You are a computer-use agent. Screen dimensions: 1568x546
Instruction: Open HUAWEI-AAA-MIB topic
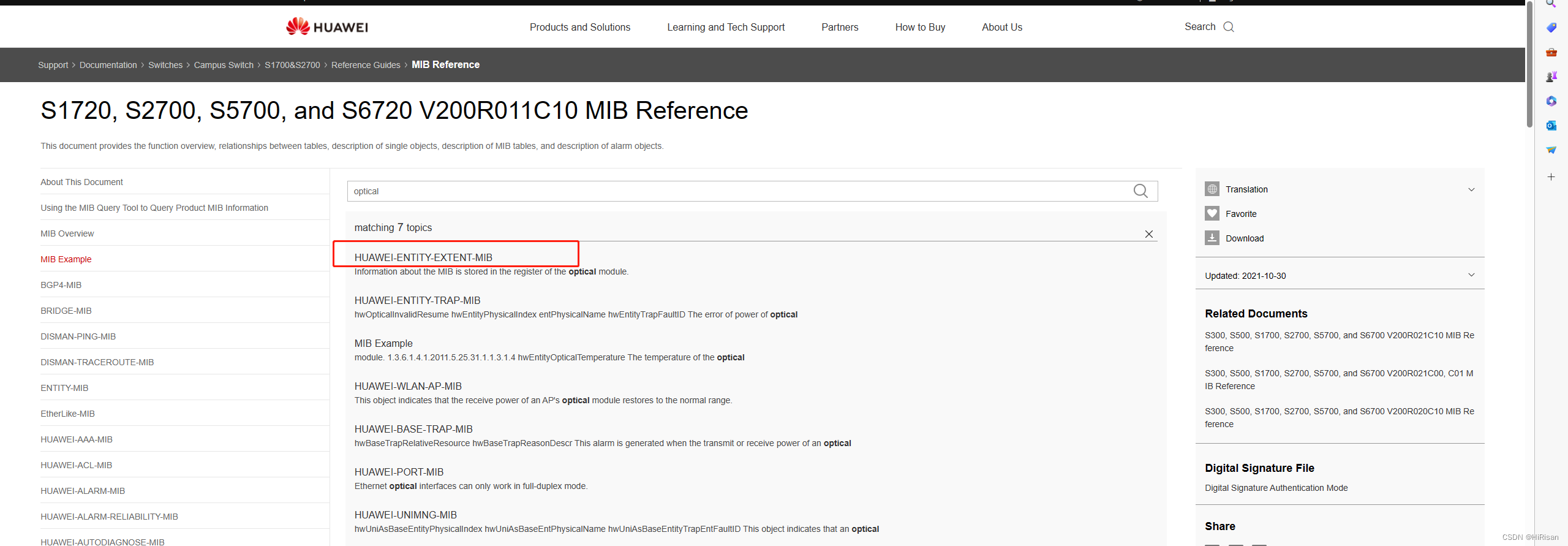[77, 439]
